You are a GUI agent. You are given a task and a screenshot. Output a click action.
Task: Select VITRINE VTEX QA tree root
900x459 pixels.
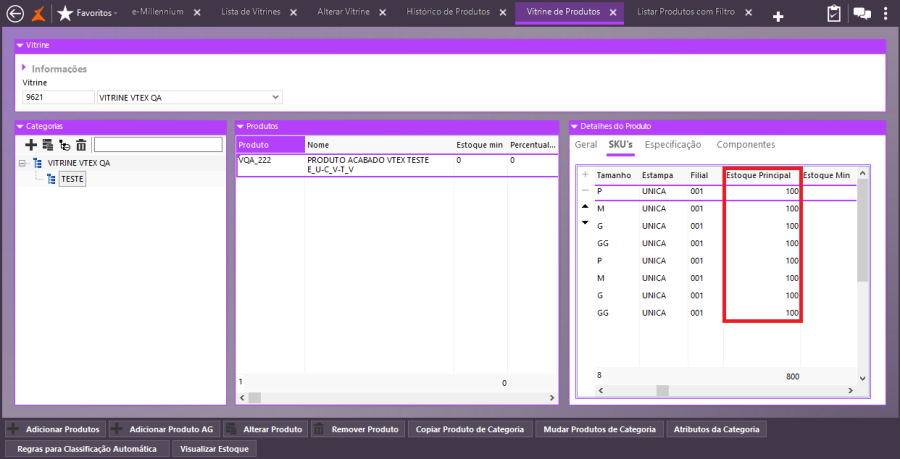pos(79,163)
